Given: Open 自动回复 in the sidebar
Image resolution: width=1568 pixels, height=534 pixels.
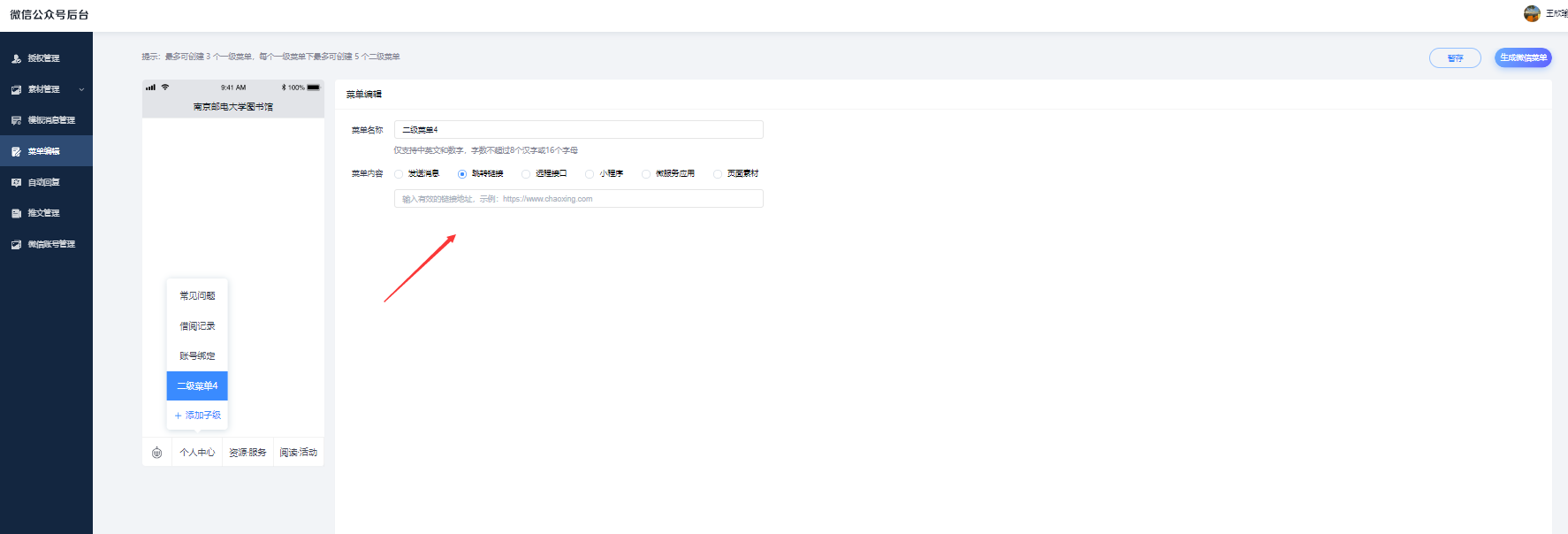Looking at the screenshot, I should (46, 182).
